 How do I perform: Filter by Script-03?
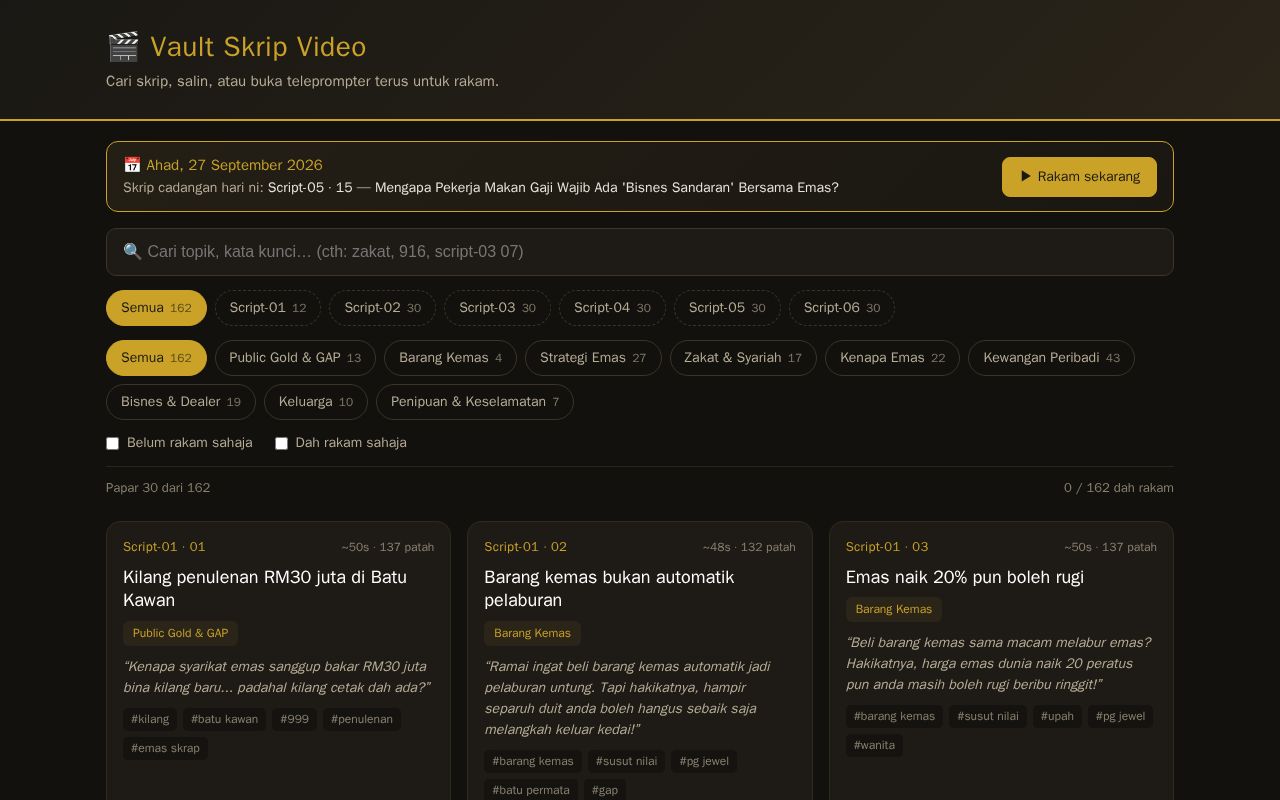pos(497,308)
